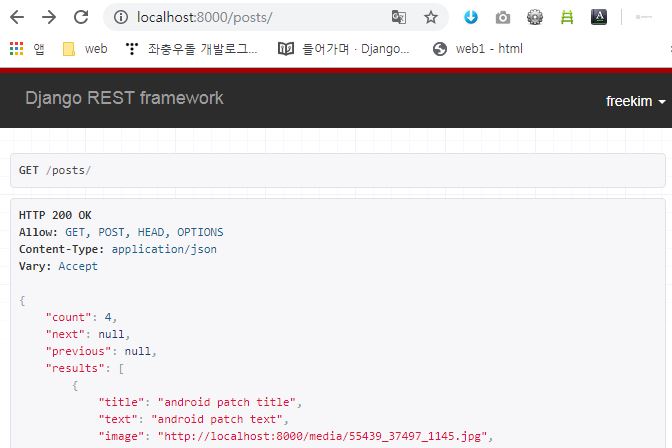This screenshot has width=672, height=448.
Task: Click the "android patch title" value
Action: coord(227,402)
